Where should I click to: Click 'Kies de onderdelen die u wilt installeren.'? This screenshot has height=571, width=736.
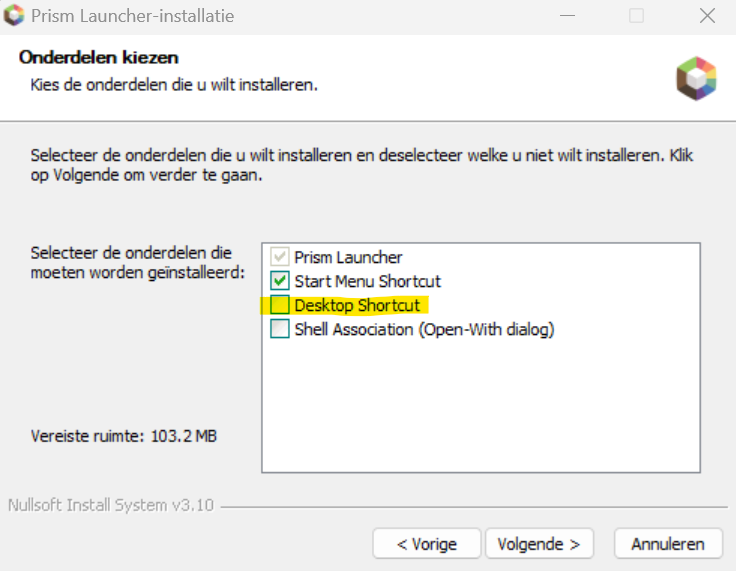pyautogui.click(x=174, y=85)
